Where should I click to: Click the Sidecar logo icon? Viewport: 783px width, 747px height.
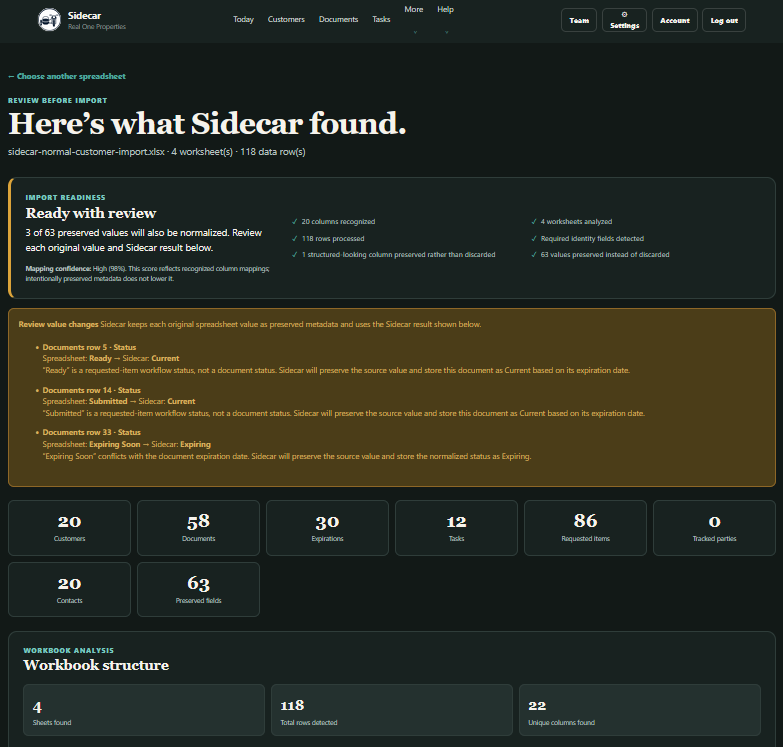pos(49,20)
